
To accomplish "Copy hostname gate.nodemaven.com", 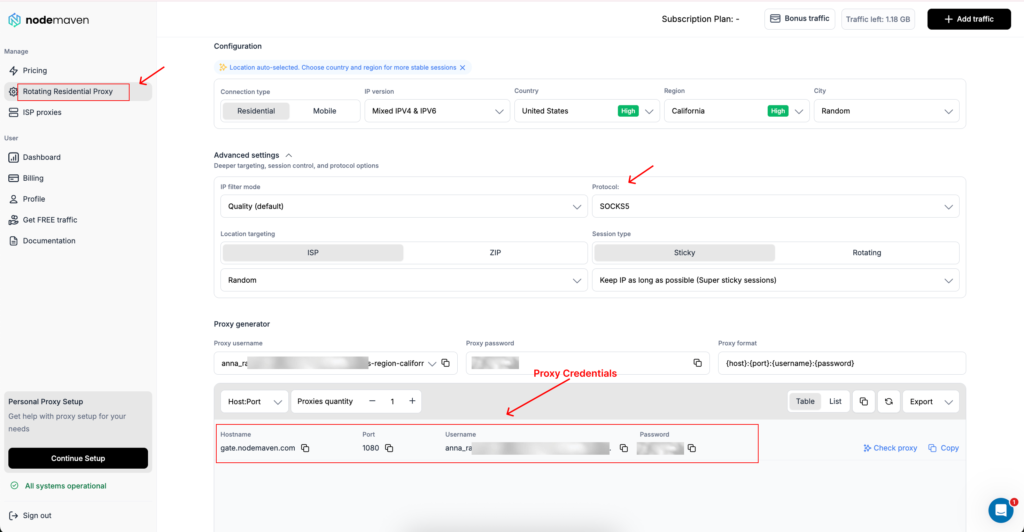I will 305,448.
